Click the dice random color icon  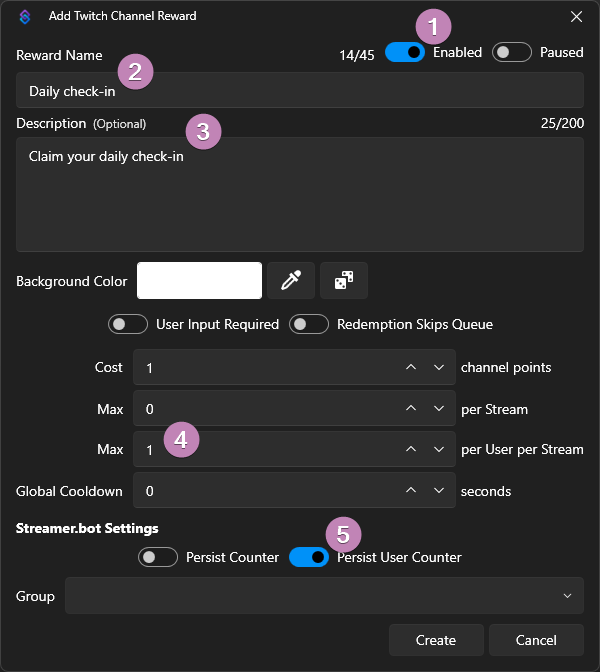click(344, 281)
